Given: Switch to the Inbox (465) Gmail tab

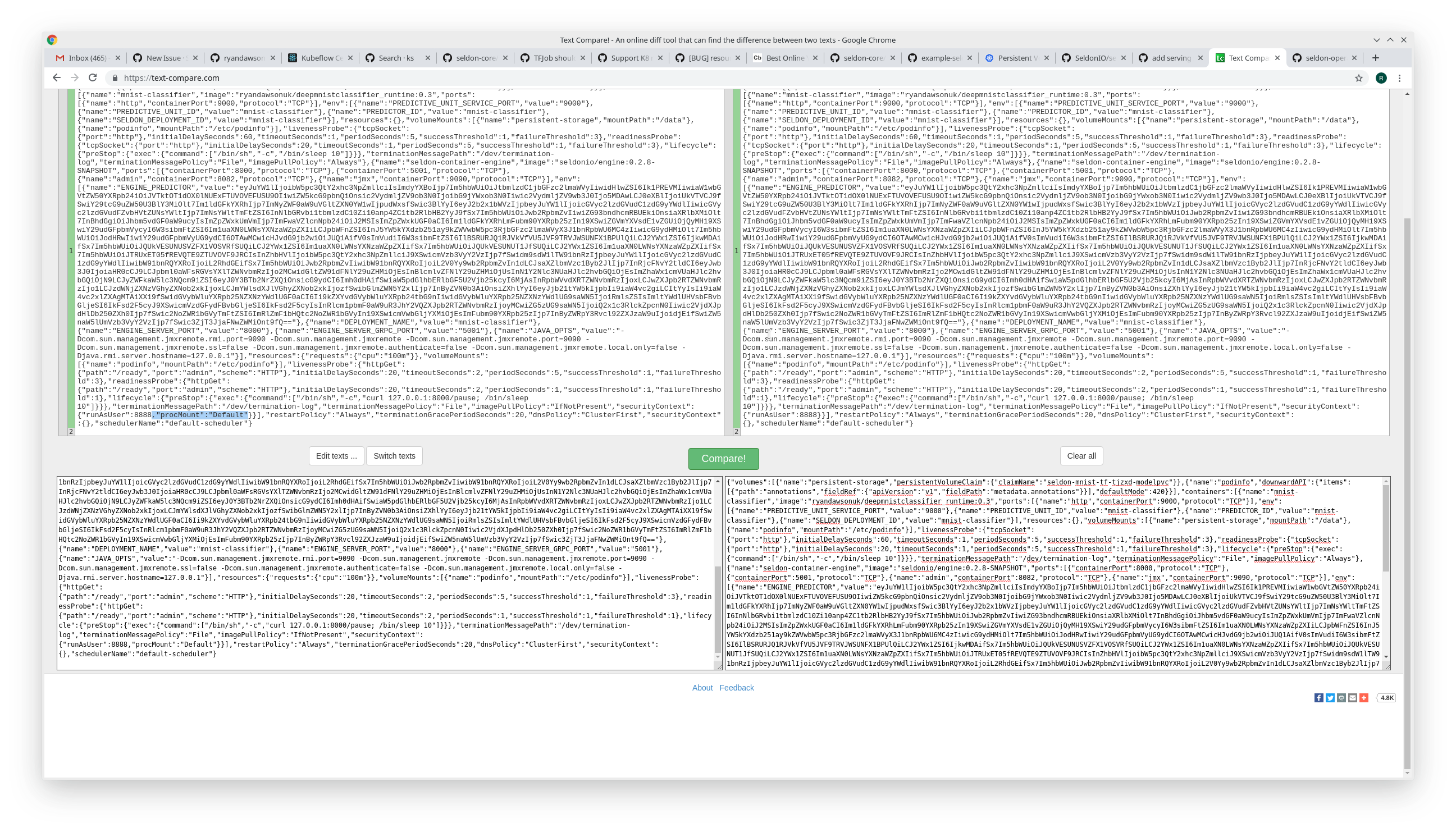Looking at the screenshot, I should [x=86, y=58].
